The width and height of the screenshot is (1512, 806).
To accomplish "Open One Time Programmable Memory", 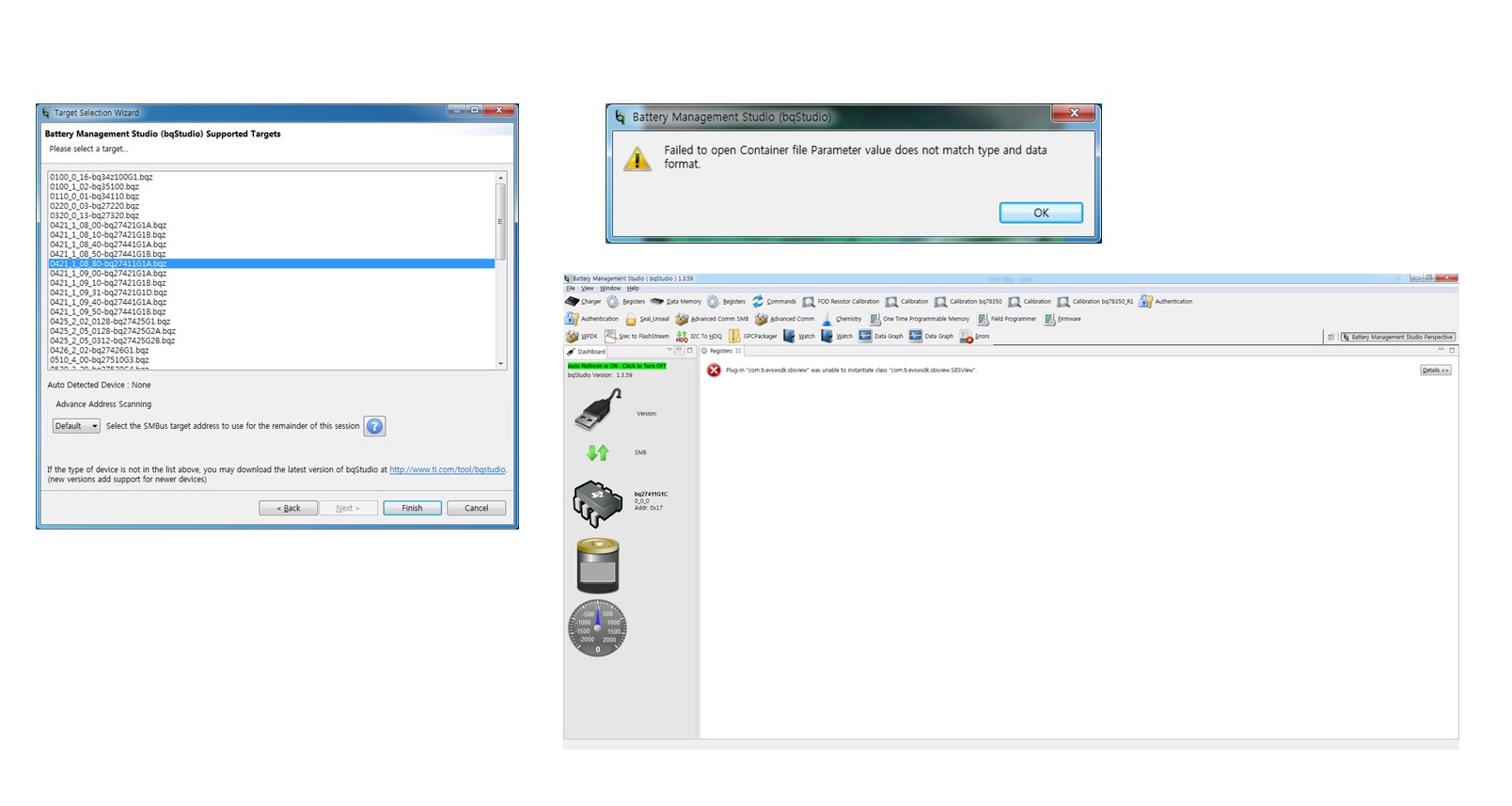I will pos(920,319).
